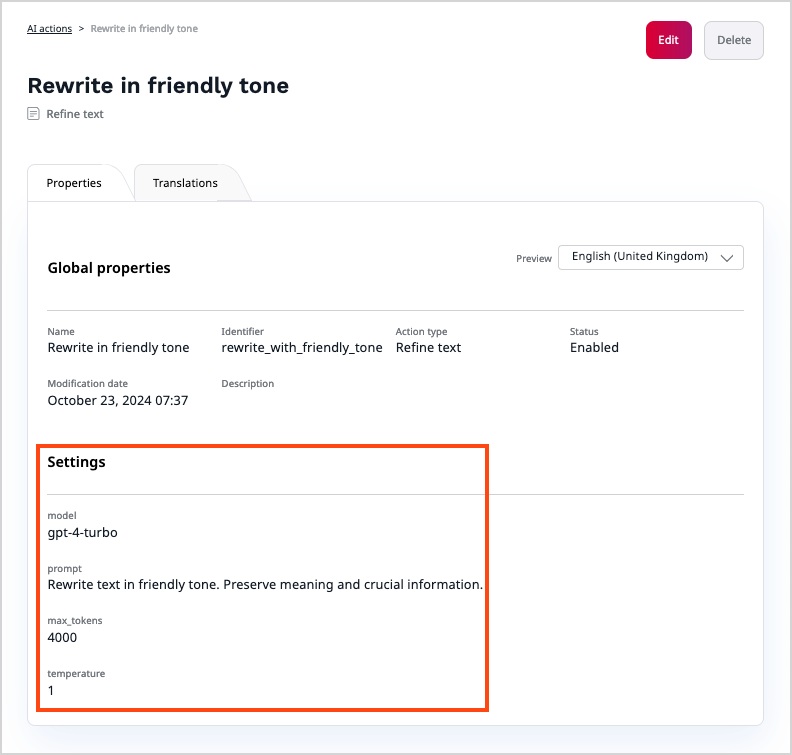Click the Enabled status value

594,348
